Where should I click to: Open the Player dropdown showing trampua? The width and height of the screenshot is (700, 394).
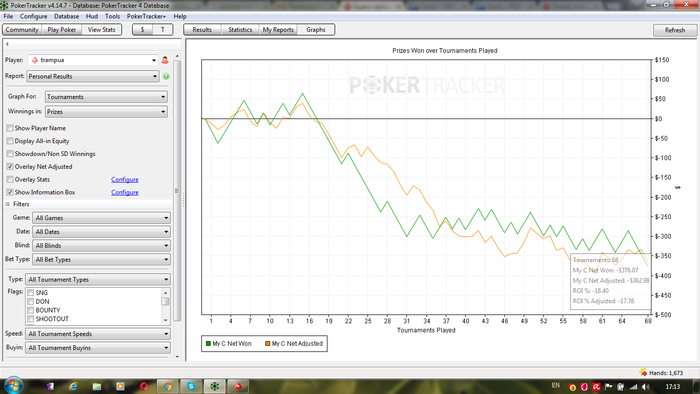(93, 60)
